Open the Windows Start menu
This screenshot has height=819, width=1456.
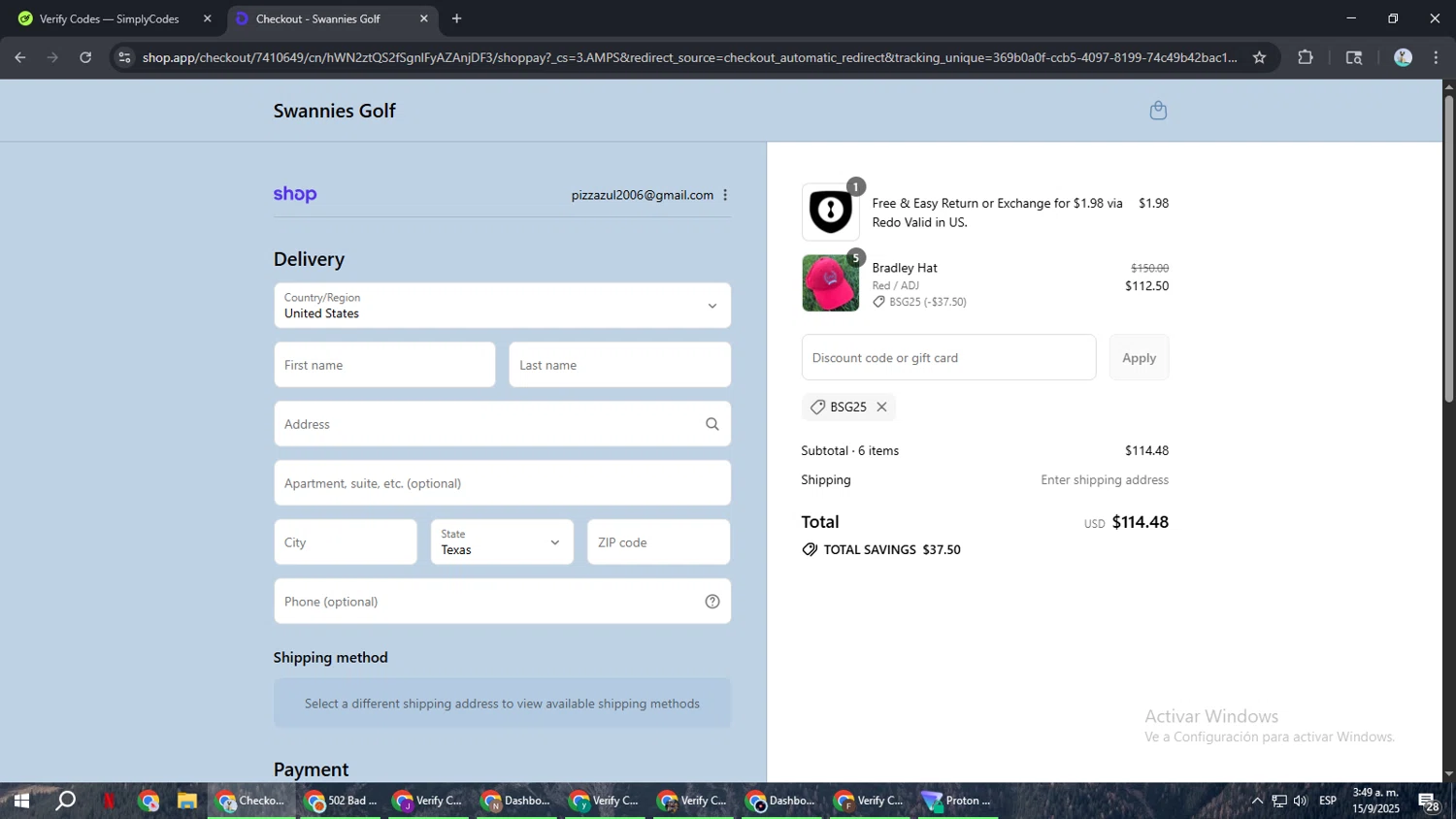pyautogui.click(x=21, y=801)
